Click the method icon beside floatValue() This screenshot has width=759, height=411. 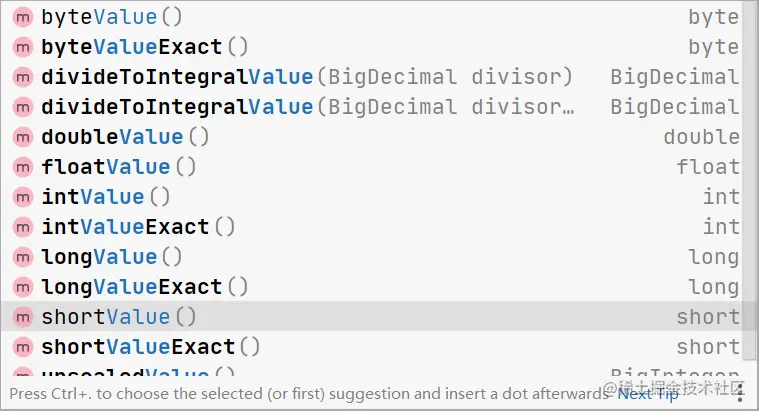(x=23, y=167)
